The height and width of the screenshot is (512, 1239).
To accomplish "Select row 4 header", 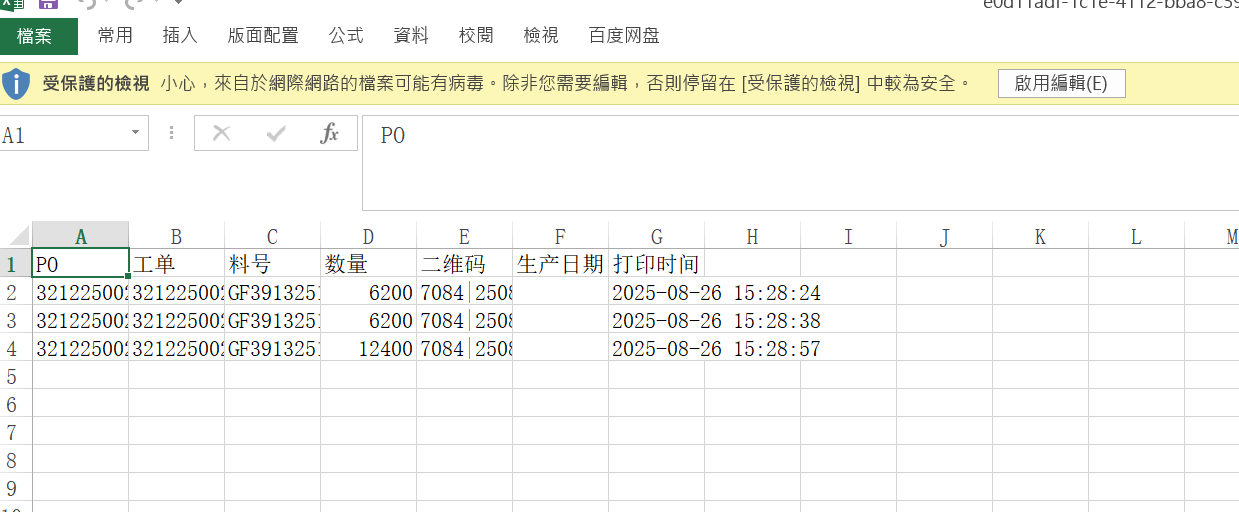I will [13, 349].
